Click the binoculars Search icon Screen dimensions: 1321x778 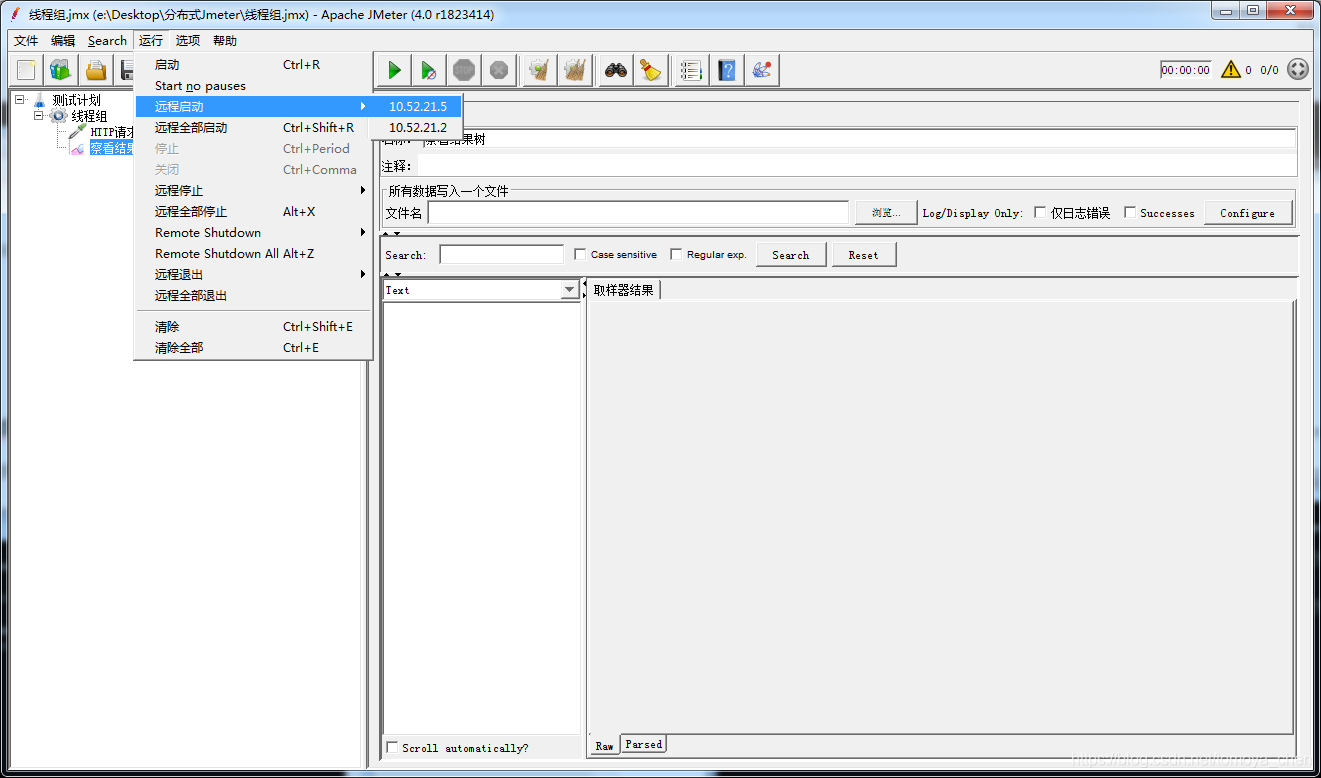coord(616,70)
